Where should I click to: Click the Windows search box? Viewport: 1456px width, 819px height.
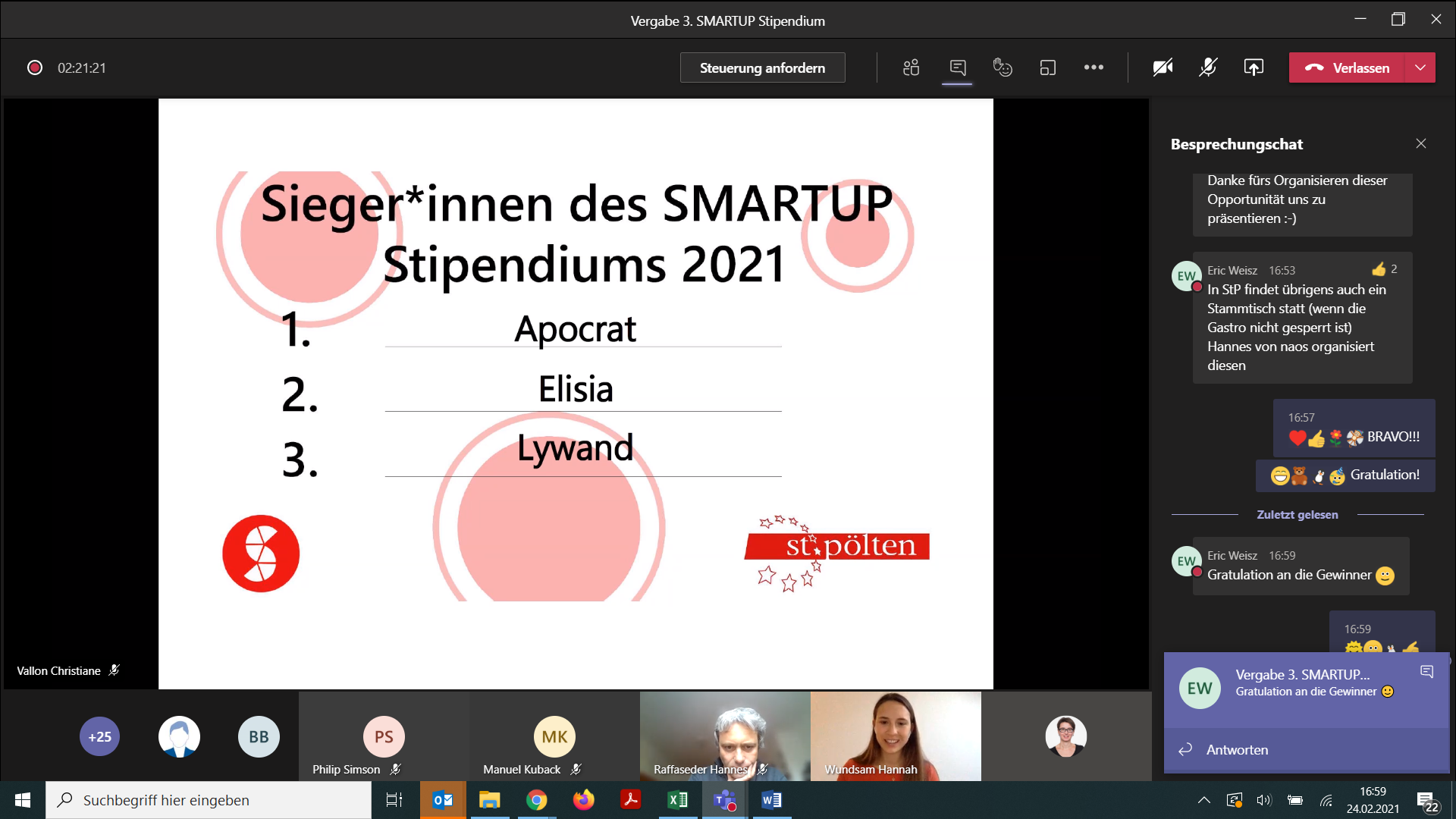pos(209,800)
